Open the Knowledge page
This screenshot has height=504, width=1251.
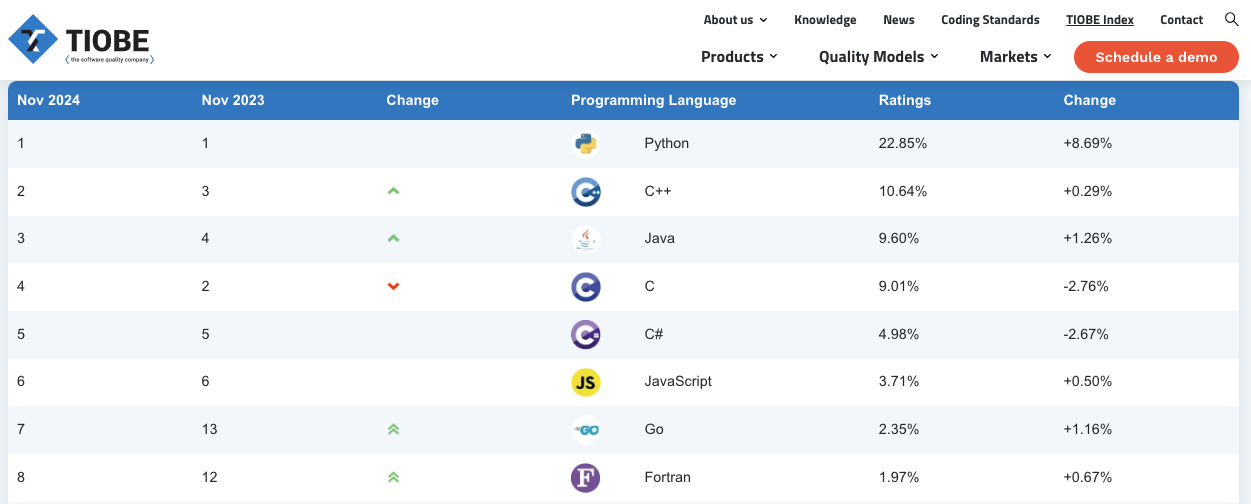point(825,20)
